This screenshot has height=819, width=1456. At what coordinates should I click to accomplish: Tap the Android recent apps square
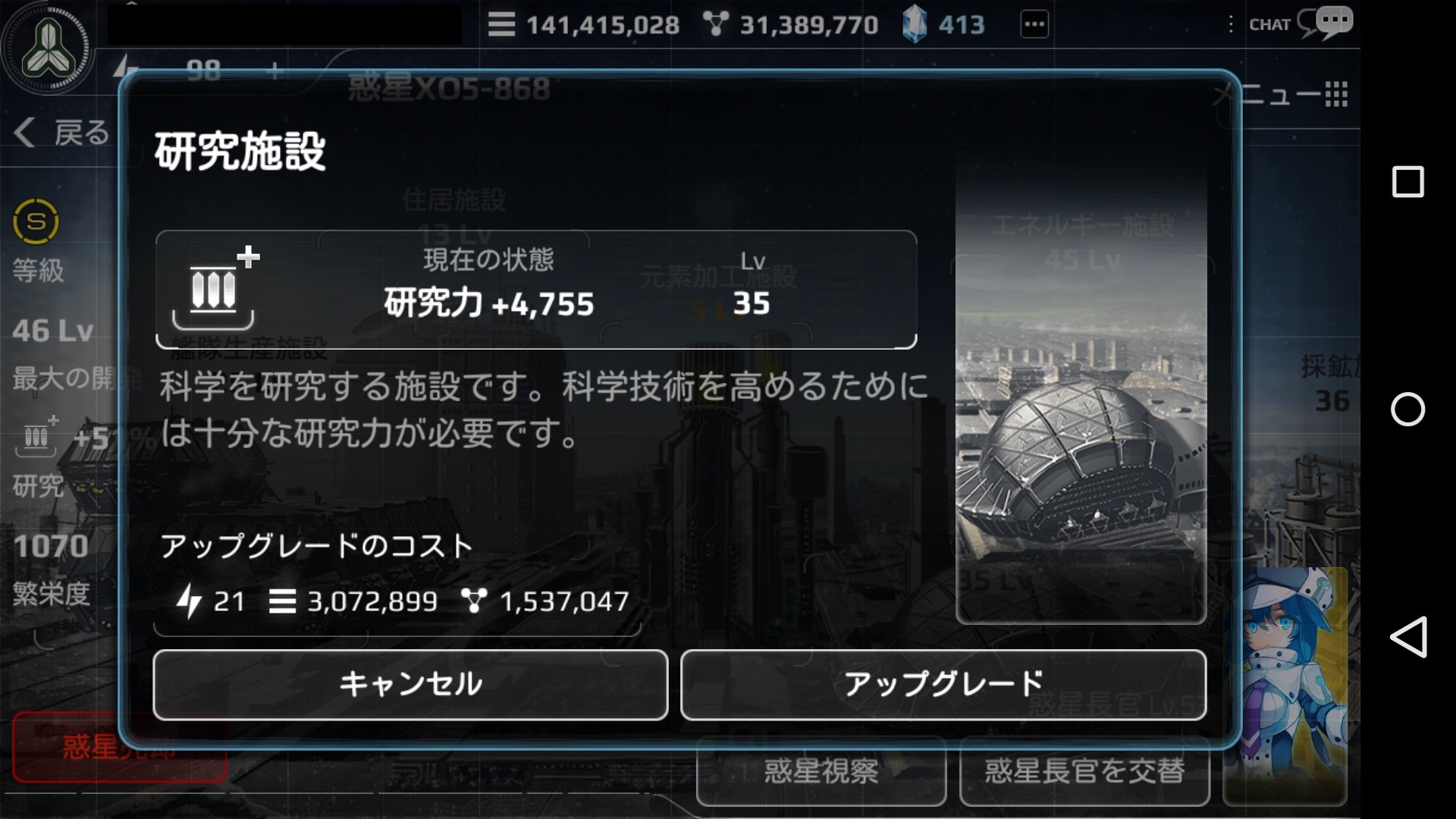point(1408,182)
